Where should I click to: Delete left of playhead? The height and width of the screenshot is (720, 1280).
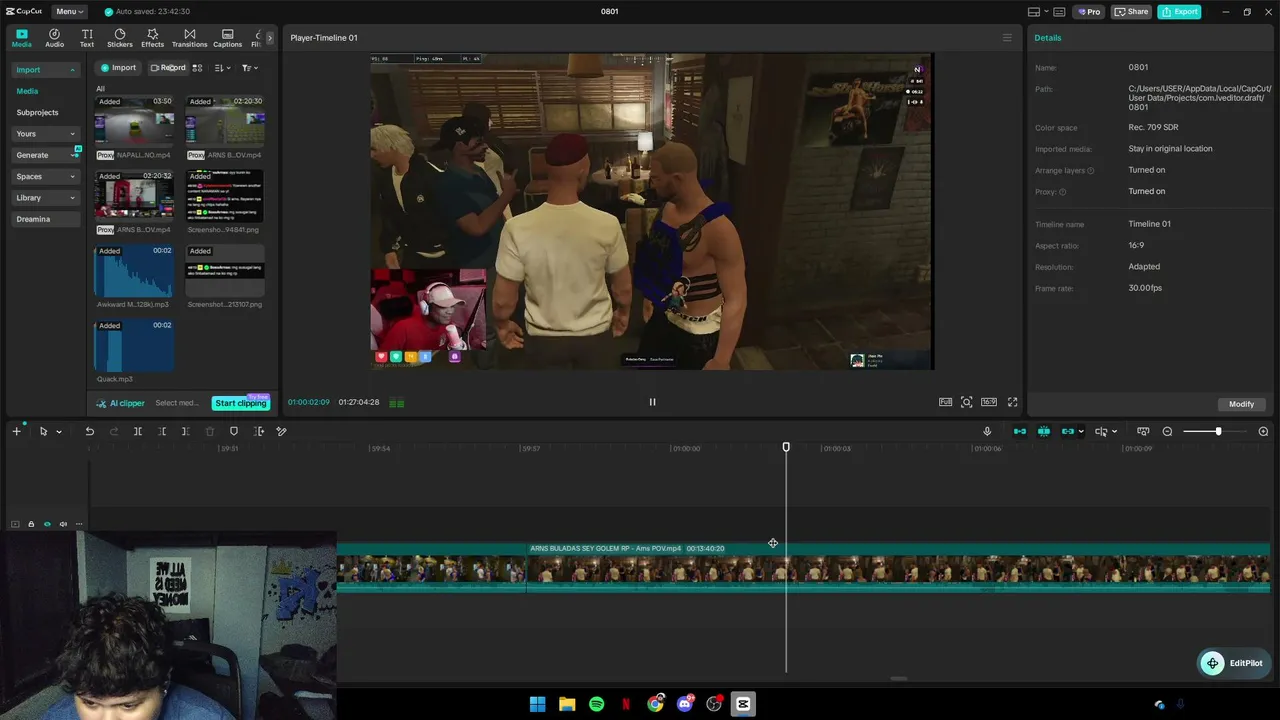point(162,431)
